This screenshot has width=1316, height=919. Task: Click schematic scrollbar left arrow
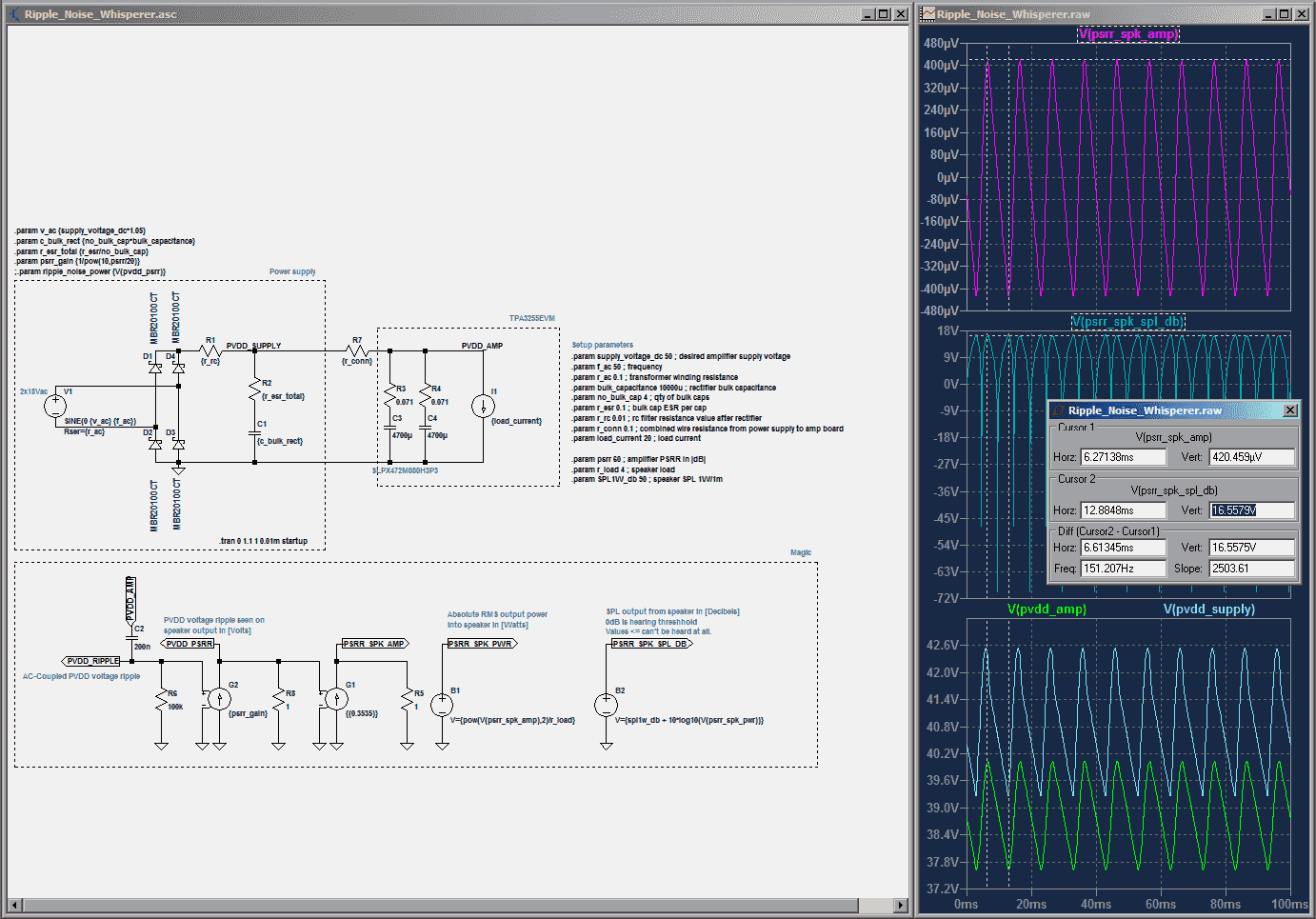coord(14,905)
